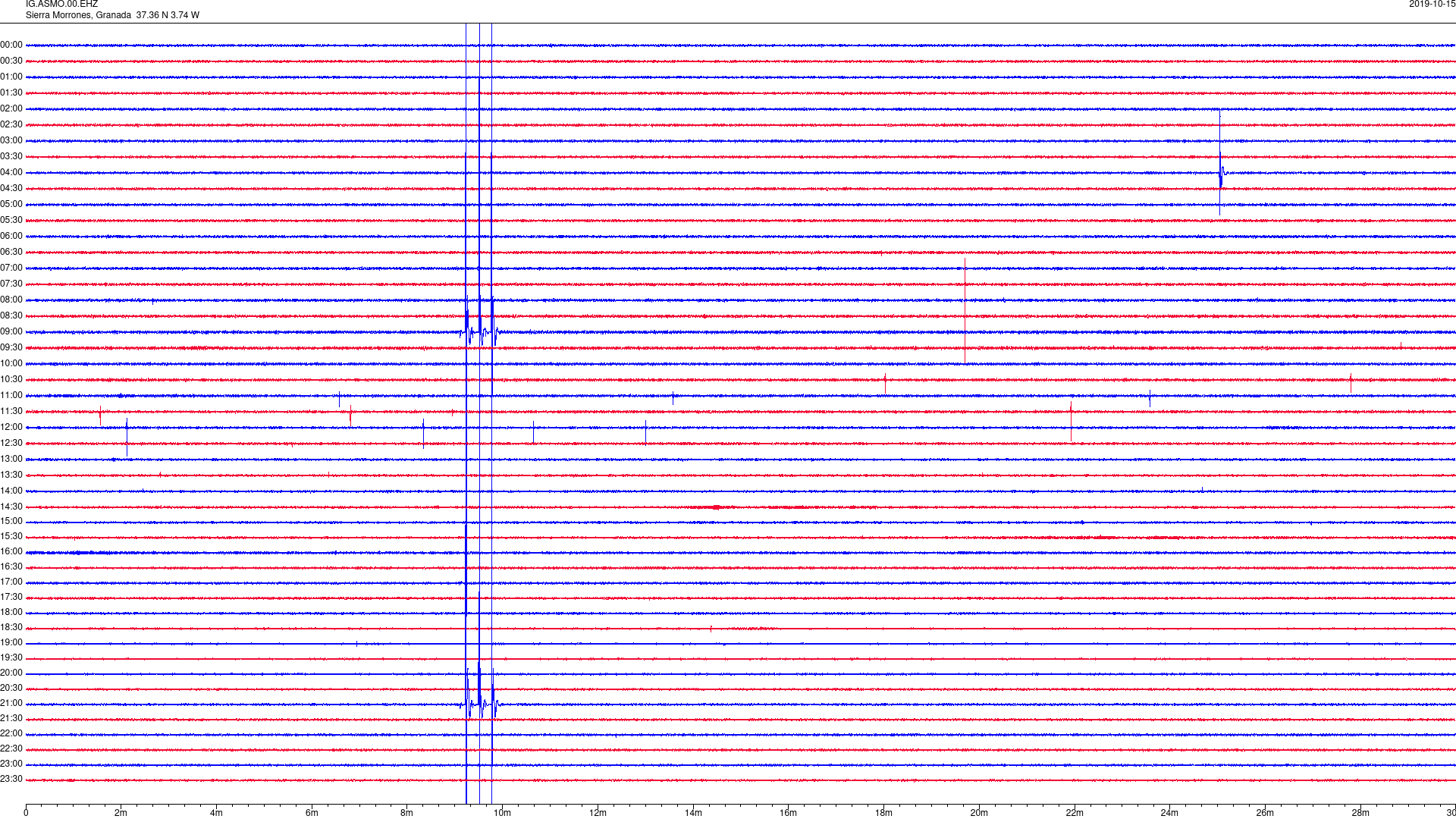This screenshot has height=819, width=1456.
Task: Select the 07:00 trace time label
Action: click(x=11, y=268)
